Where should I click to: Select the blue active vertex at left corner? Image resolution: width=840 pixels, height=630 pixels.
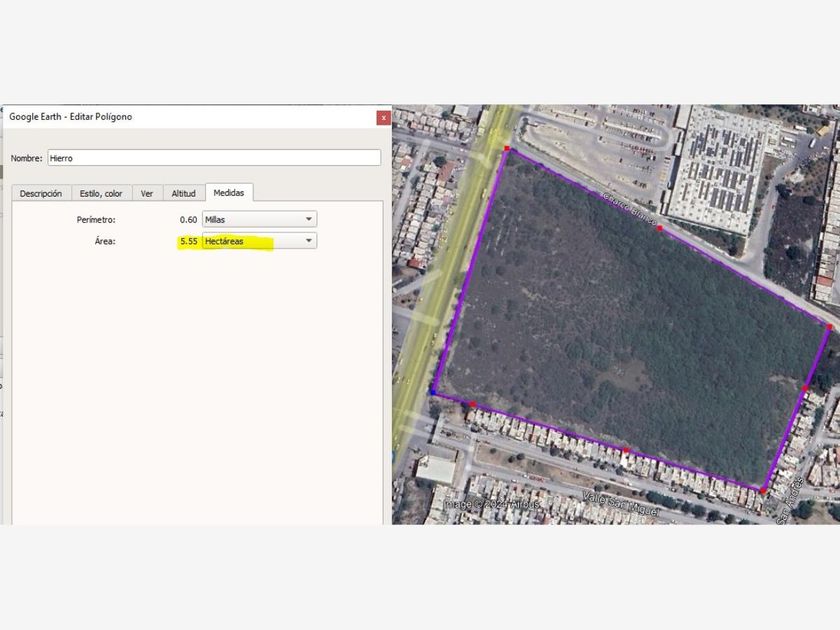(x=433, y=392)
